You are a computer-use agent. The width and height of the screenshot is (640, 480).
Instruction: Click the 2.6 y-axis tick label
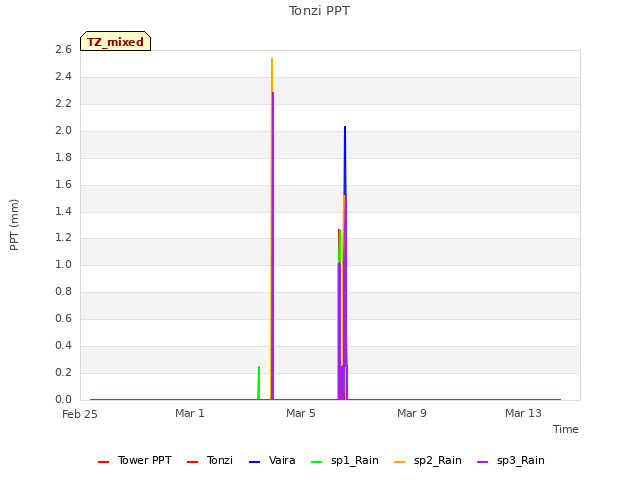pyautogui.click(x=63, y=49)
